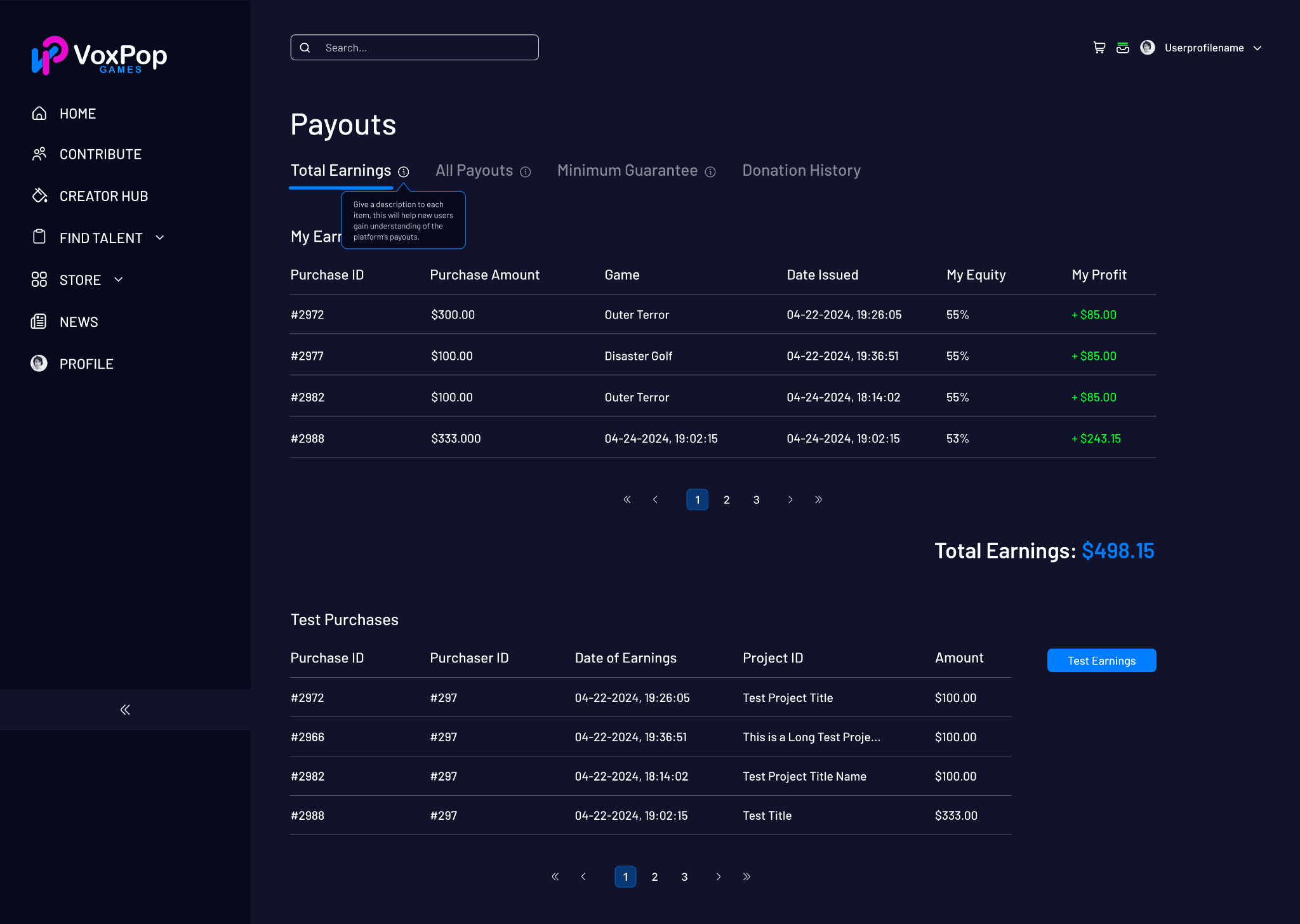Click the Total Earnings $498.15 amount
Image resolution: width=1300 pixels, height=924 pixels.
[x=1118, y=550]
